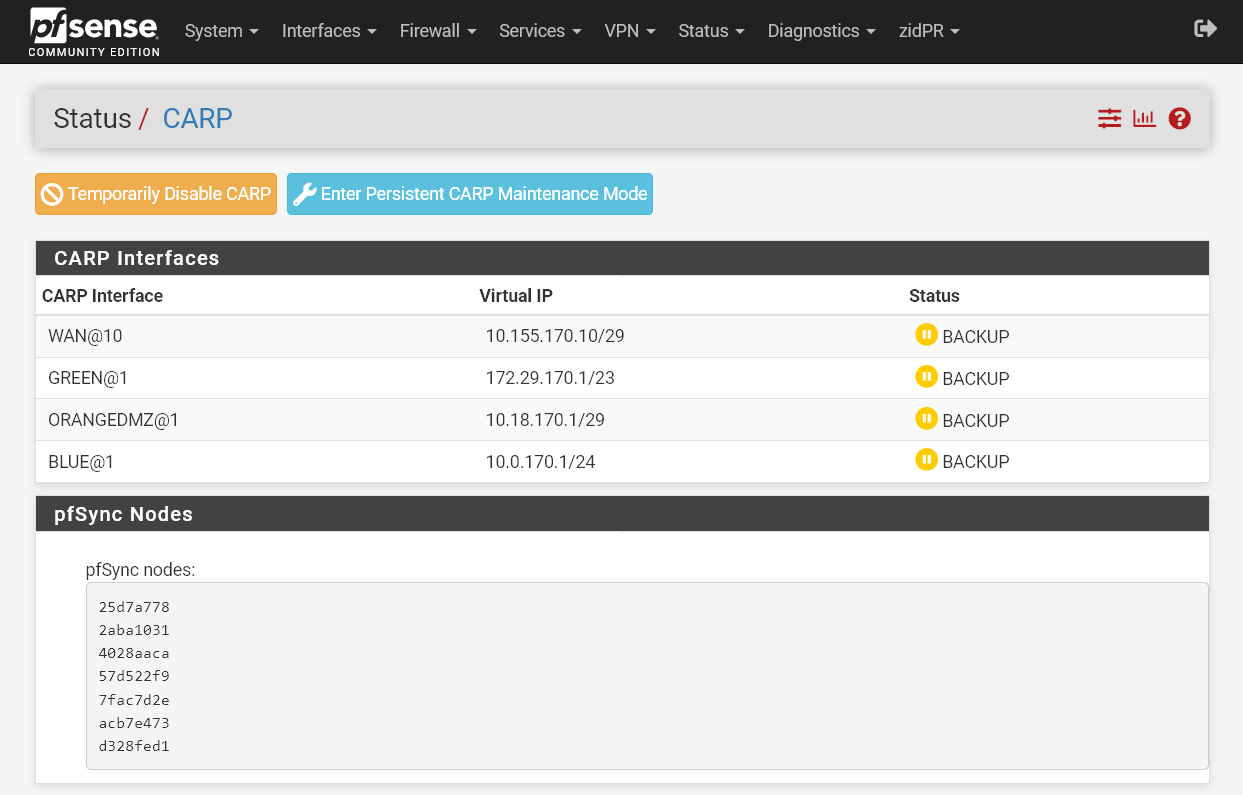The height and width of the screenshot is (795, 1243).
Task: Click the logout icon top right
Action: [1204, 29]
